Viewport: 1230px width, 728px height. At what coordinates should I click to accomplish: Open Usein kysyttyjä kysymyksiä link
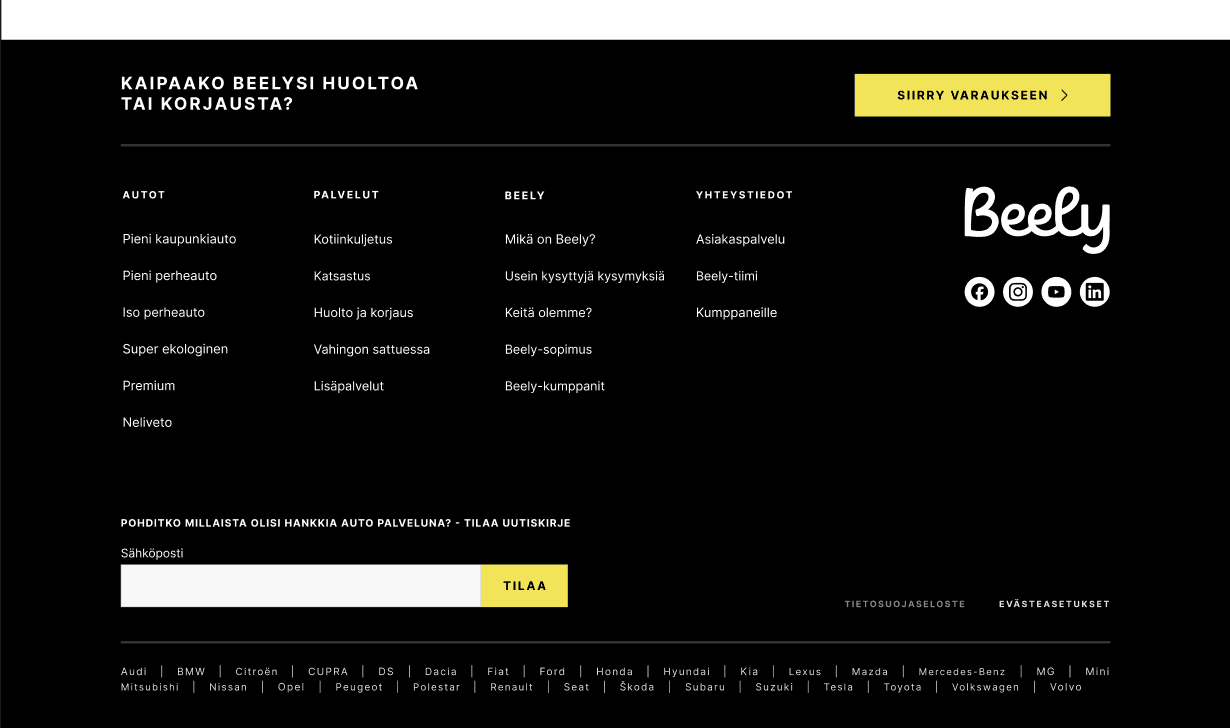tap(584, 276)
